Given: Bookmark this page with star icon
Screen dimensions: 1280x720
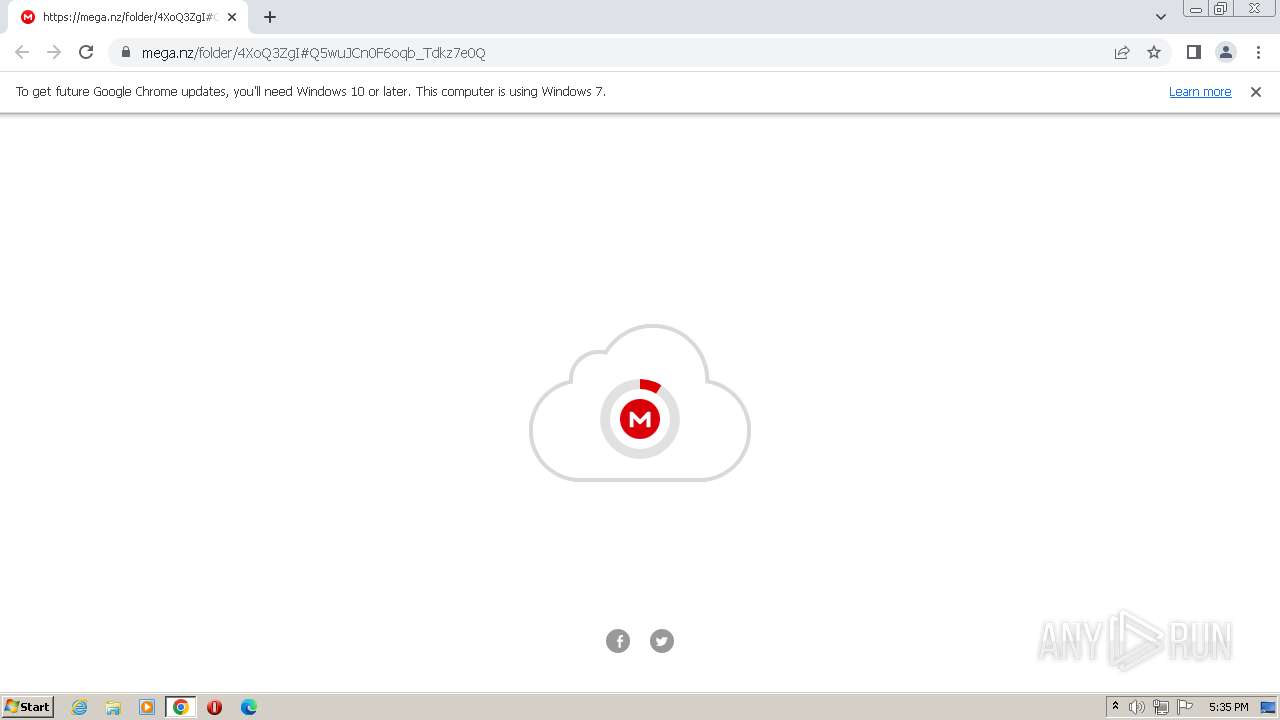Looking at the screenshot, I should coord(1154,52).
